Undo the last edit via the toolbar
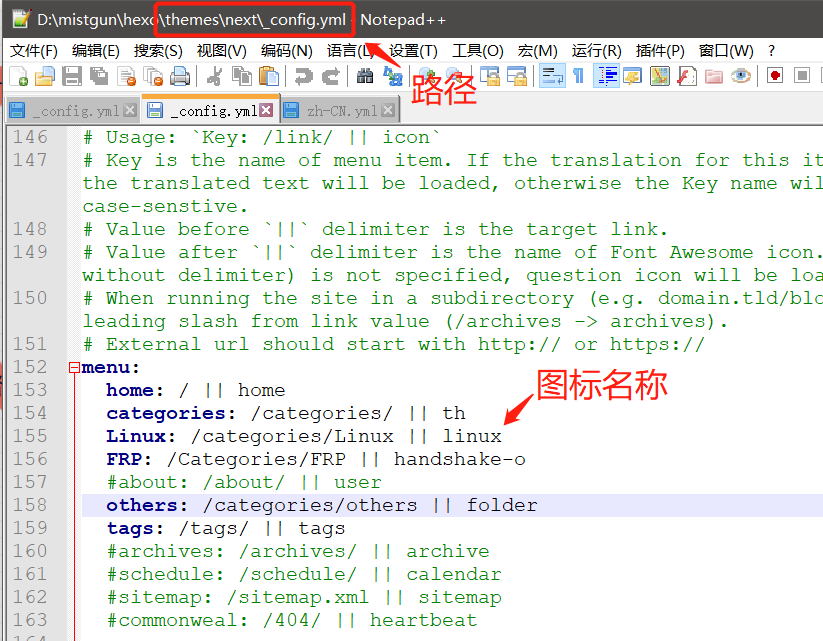Viewport: 823px width, 641px height. 303,76
